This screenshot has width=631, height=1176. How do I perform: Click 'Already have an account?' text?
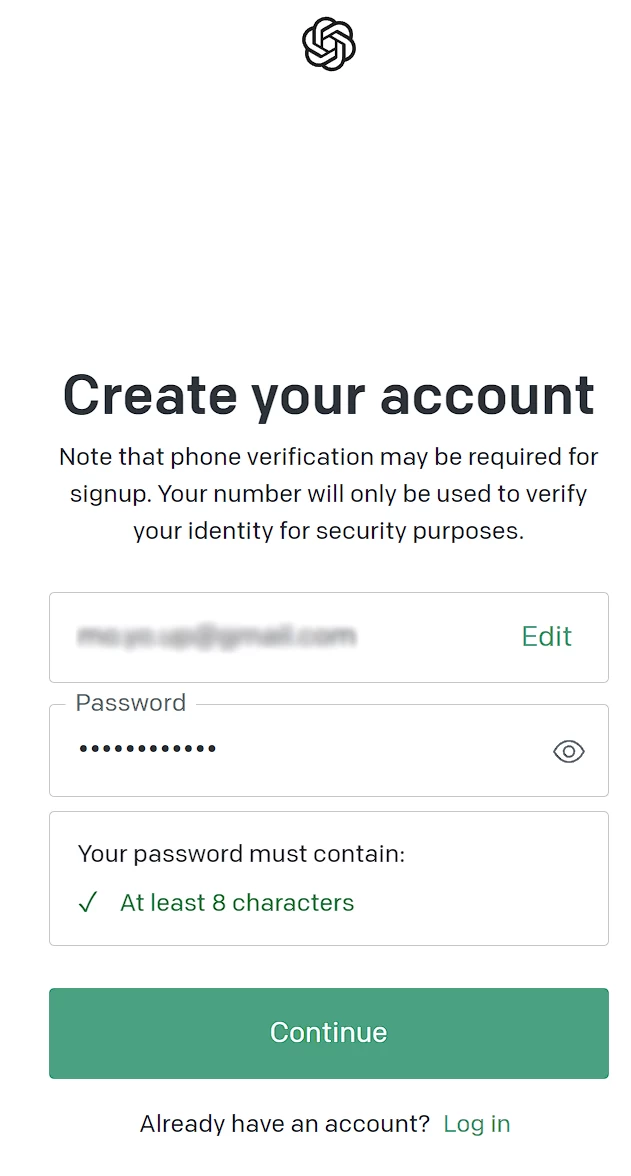(x=285, y=1124)
